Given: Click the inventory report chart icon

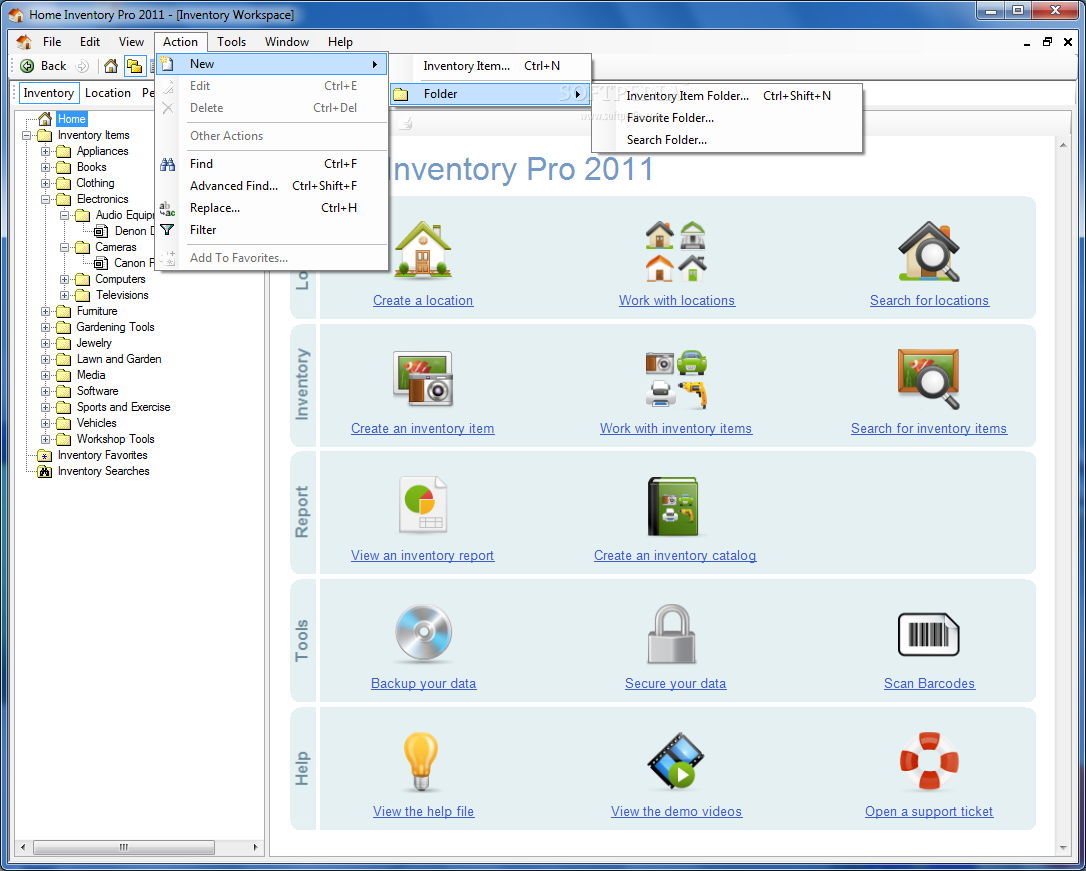Looking at the screenshot, I should (x=422, y=505).
